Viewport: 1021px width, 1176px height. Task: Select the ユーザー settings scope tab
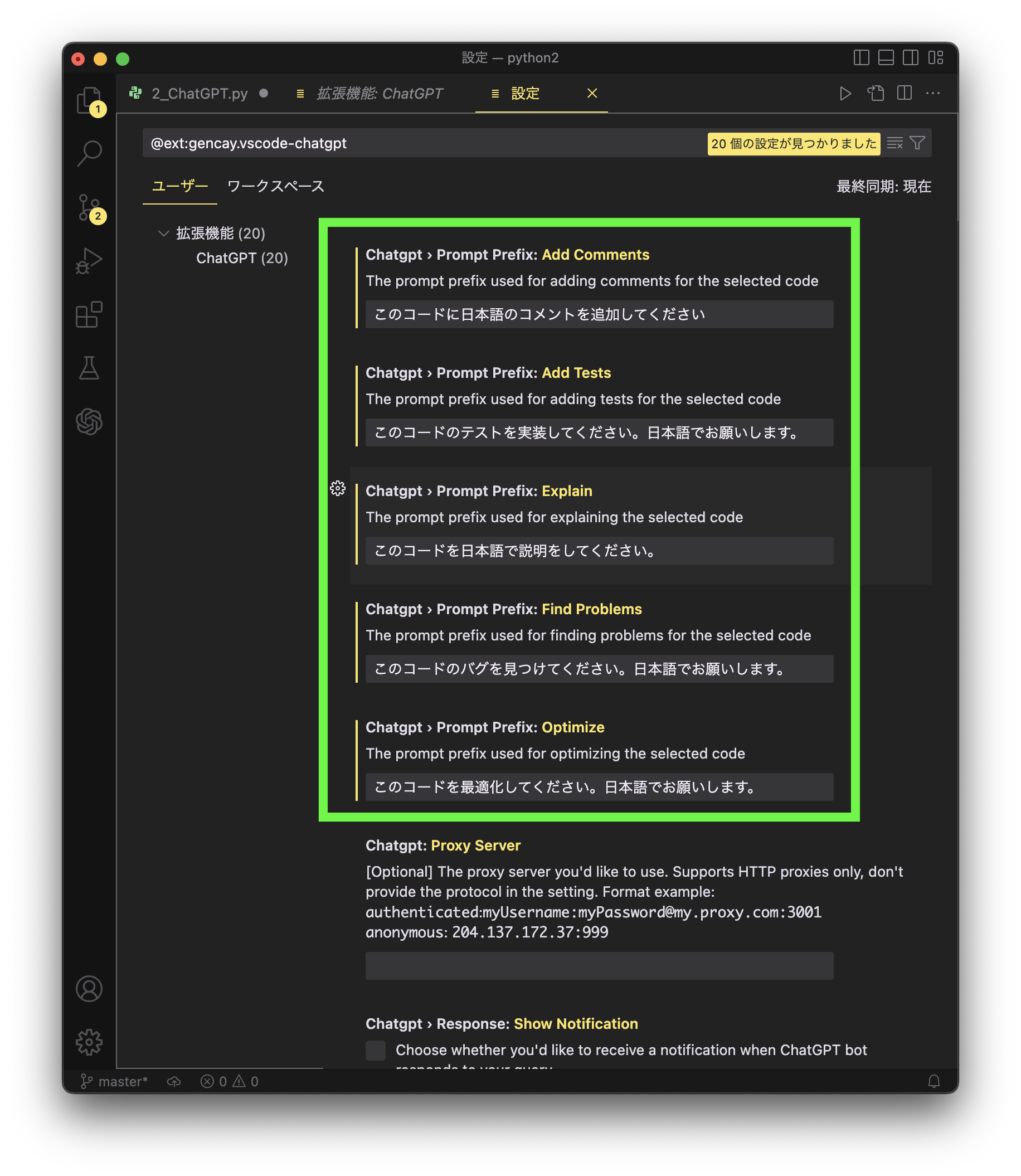(179, 186)
